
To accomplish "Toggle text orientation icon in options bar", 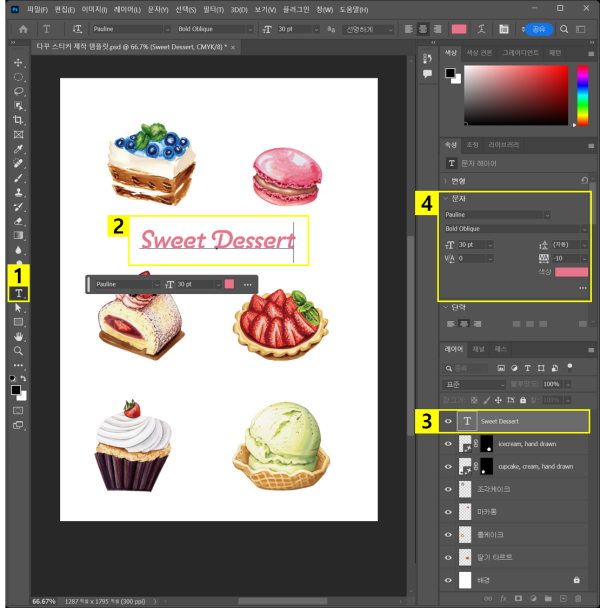I will 77,29.
